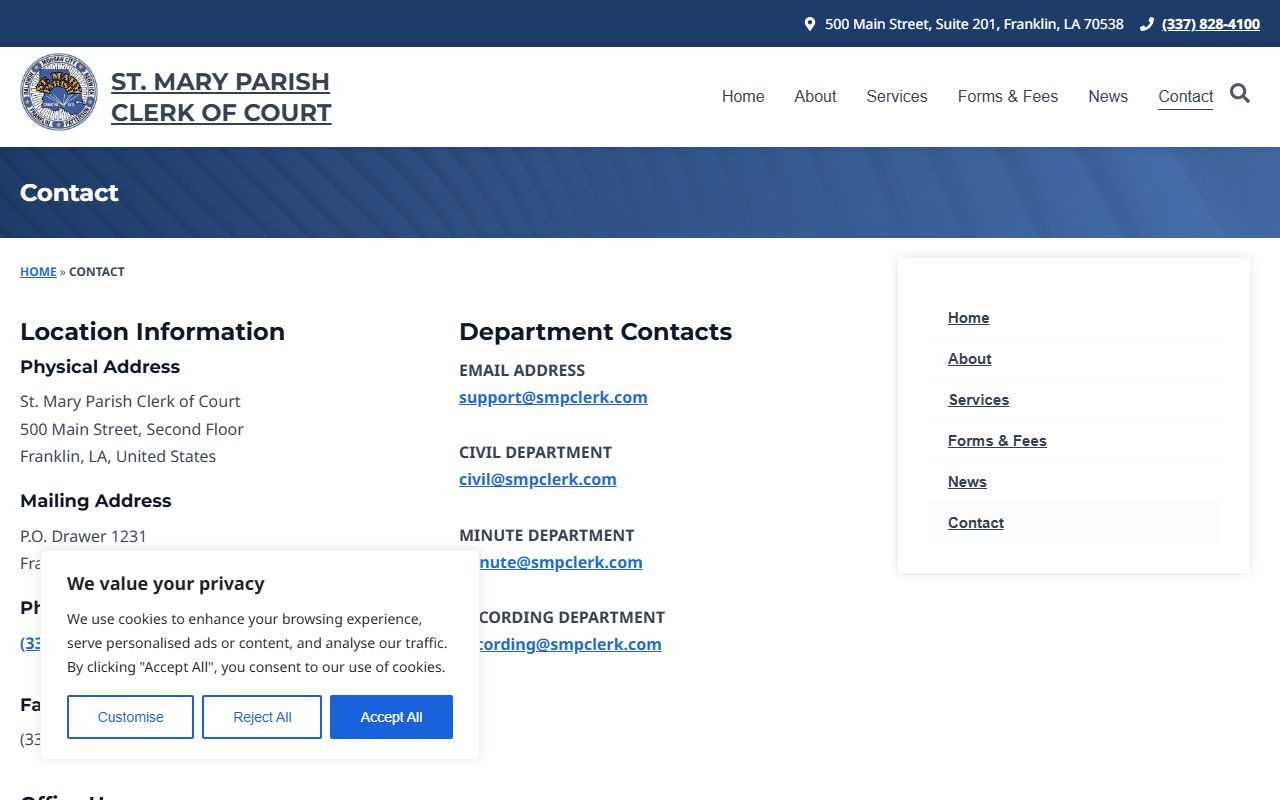Open the News menu in top navigation
1280x800 pixels.
click(1108, 96)
